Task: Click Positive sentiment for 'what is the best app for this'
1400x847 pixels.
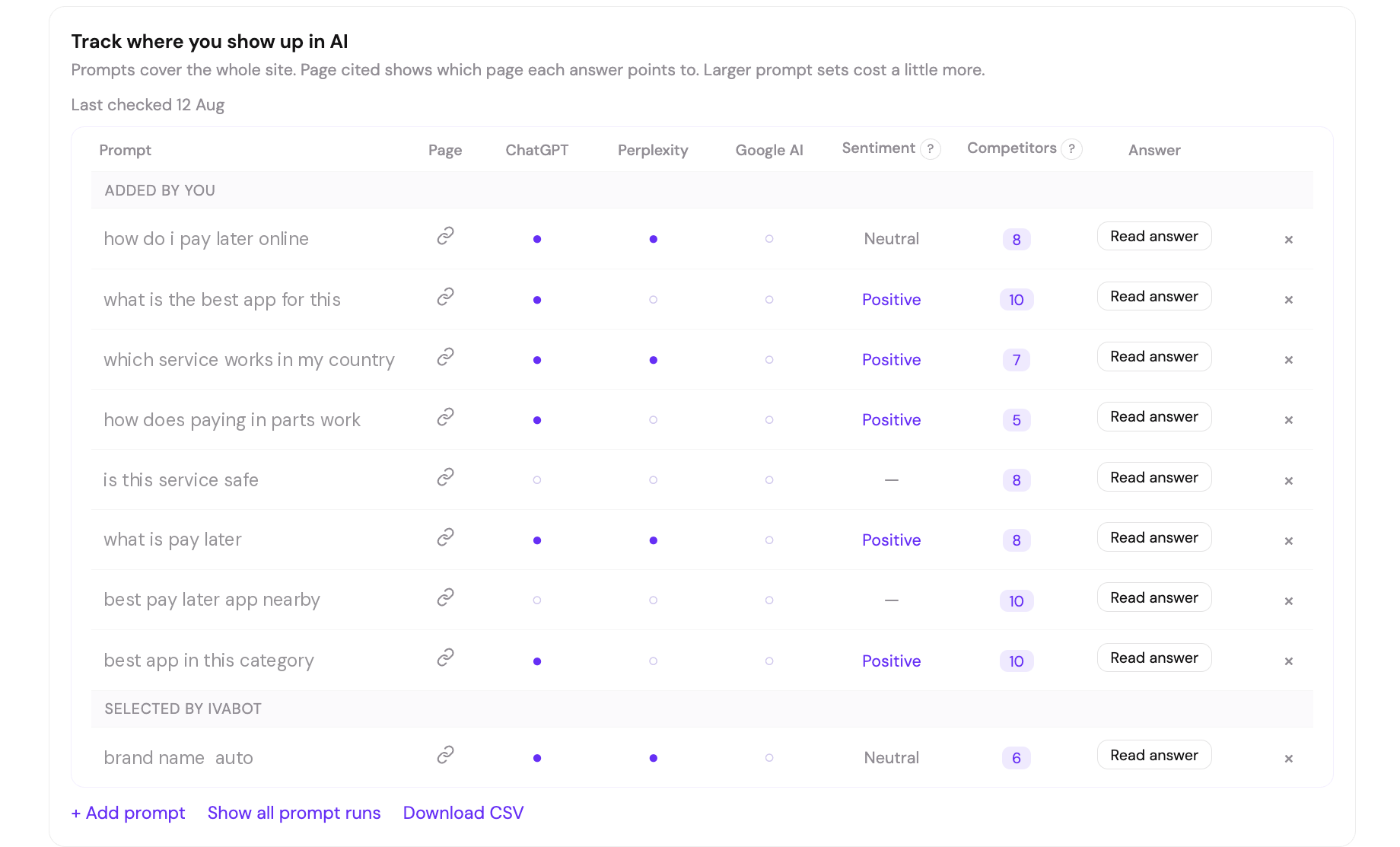Action: click(x=892, y=300)
